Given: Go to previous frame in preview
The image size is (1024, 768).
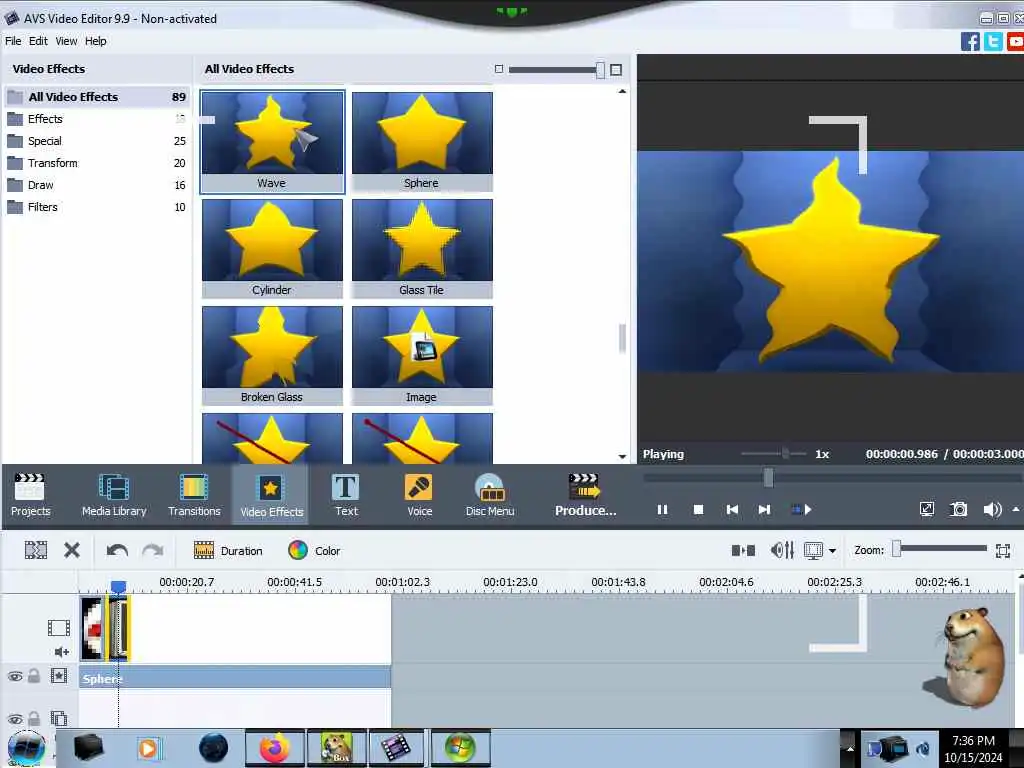Looking at the screenshot, I should 732,509.
